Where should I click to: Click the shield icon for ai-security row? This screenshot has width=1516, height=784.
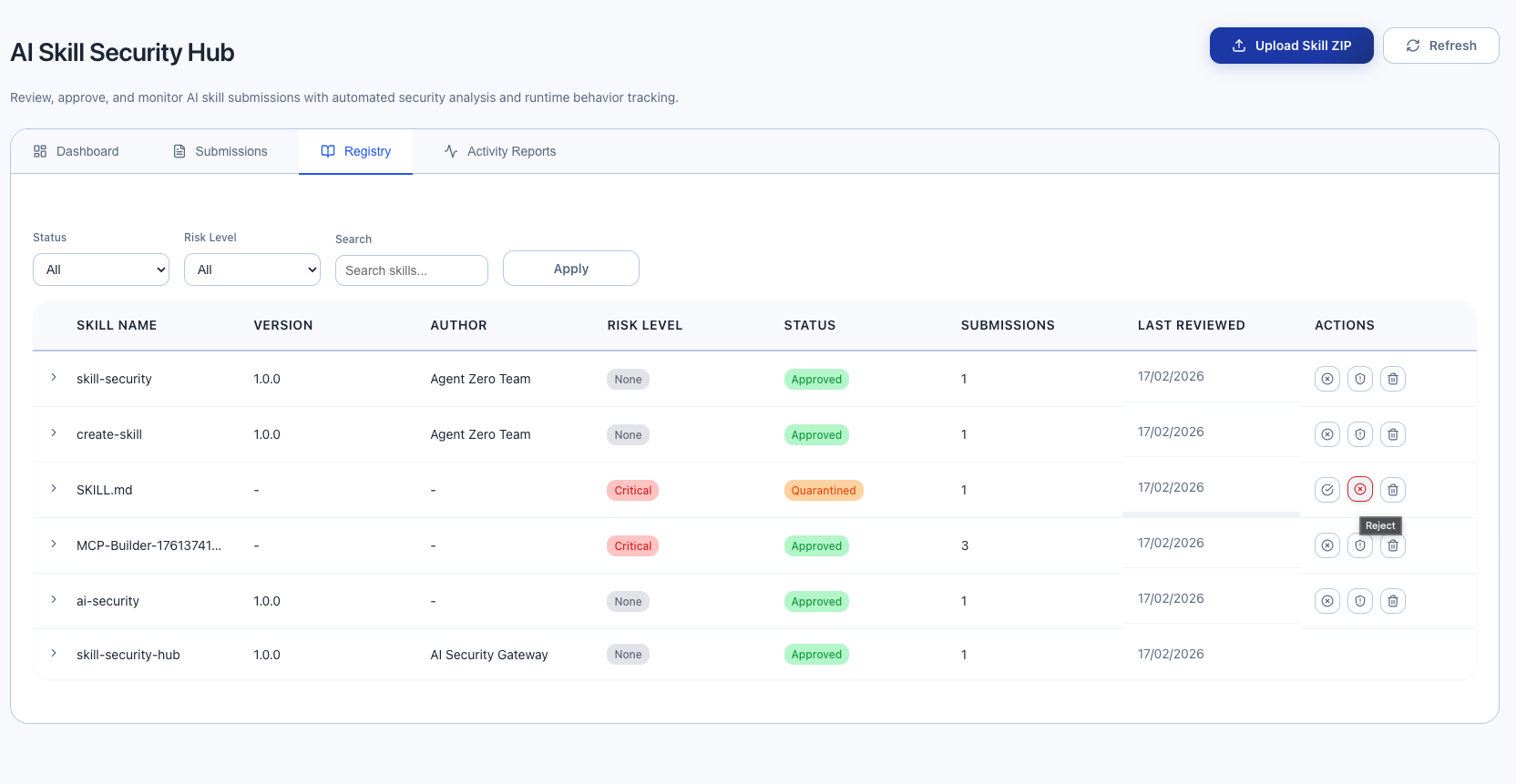1359,601
